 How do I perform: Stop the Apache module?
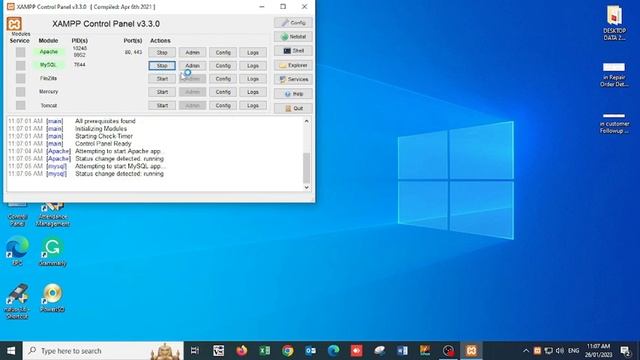pyautogui.click(x=162, y=52)
